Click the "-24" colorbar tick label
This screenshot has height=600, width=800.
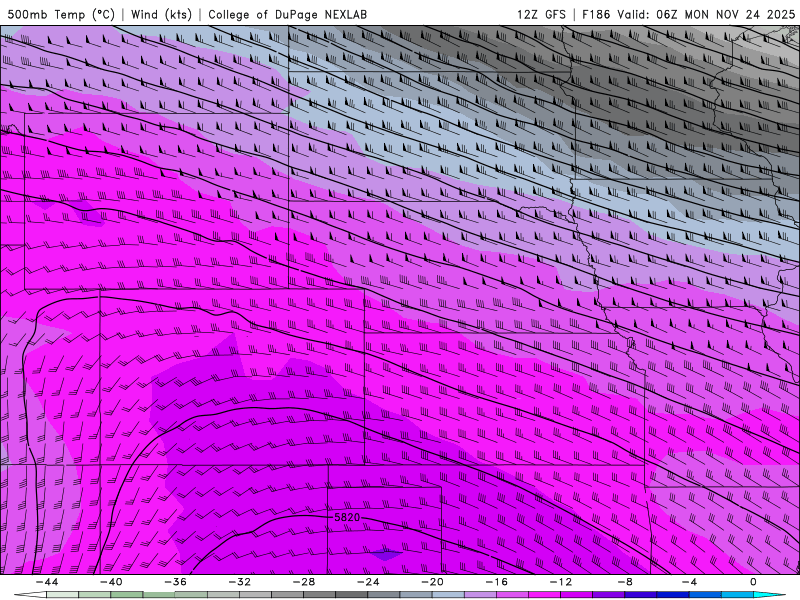tap(368, 582)
